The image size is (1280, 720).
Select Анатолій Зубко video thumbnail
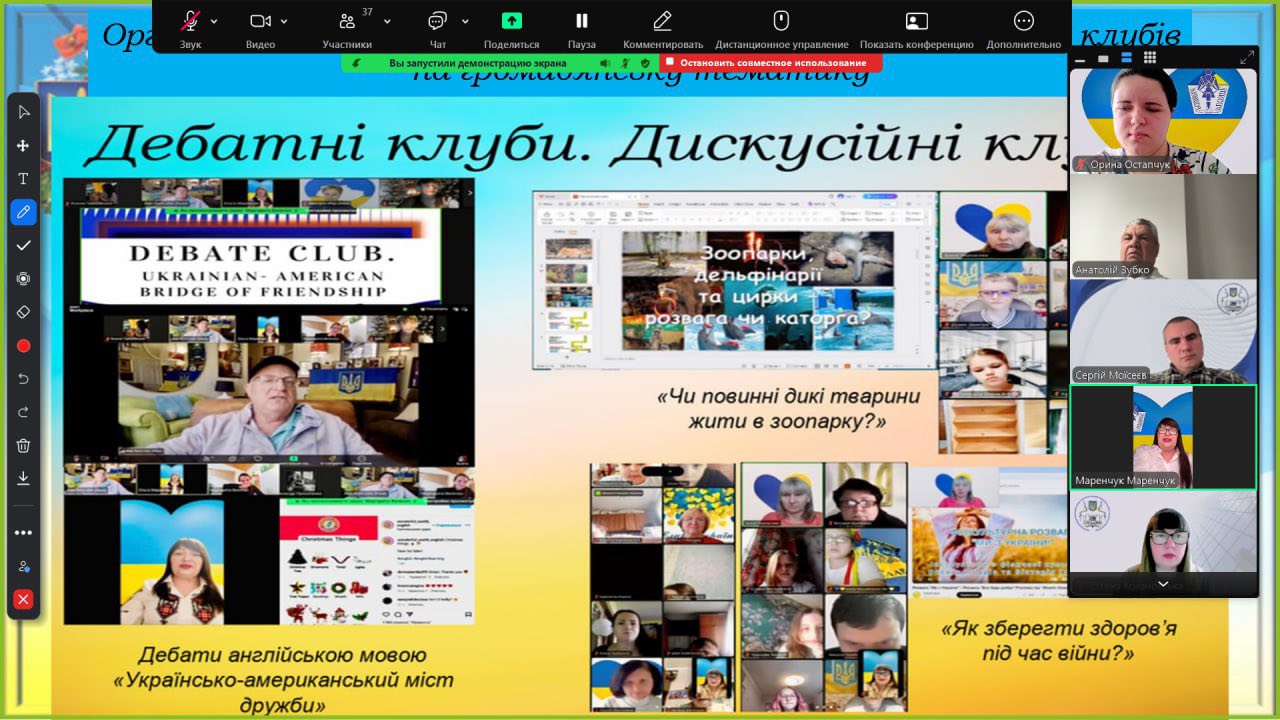click(1163, 226)
